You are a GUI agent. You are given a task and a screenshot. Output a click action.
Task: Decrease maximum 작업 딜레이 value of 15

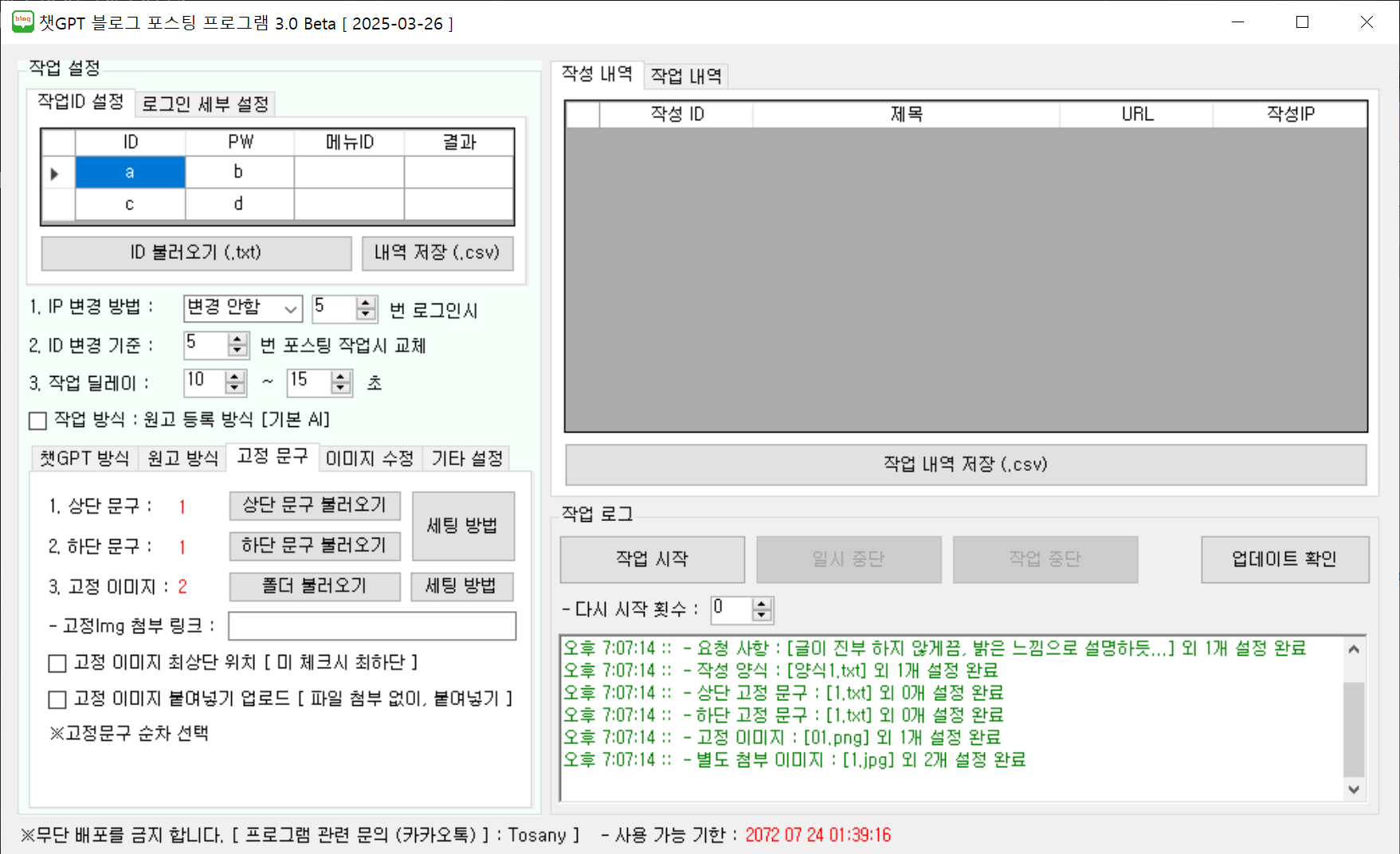coord(341,389)
